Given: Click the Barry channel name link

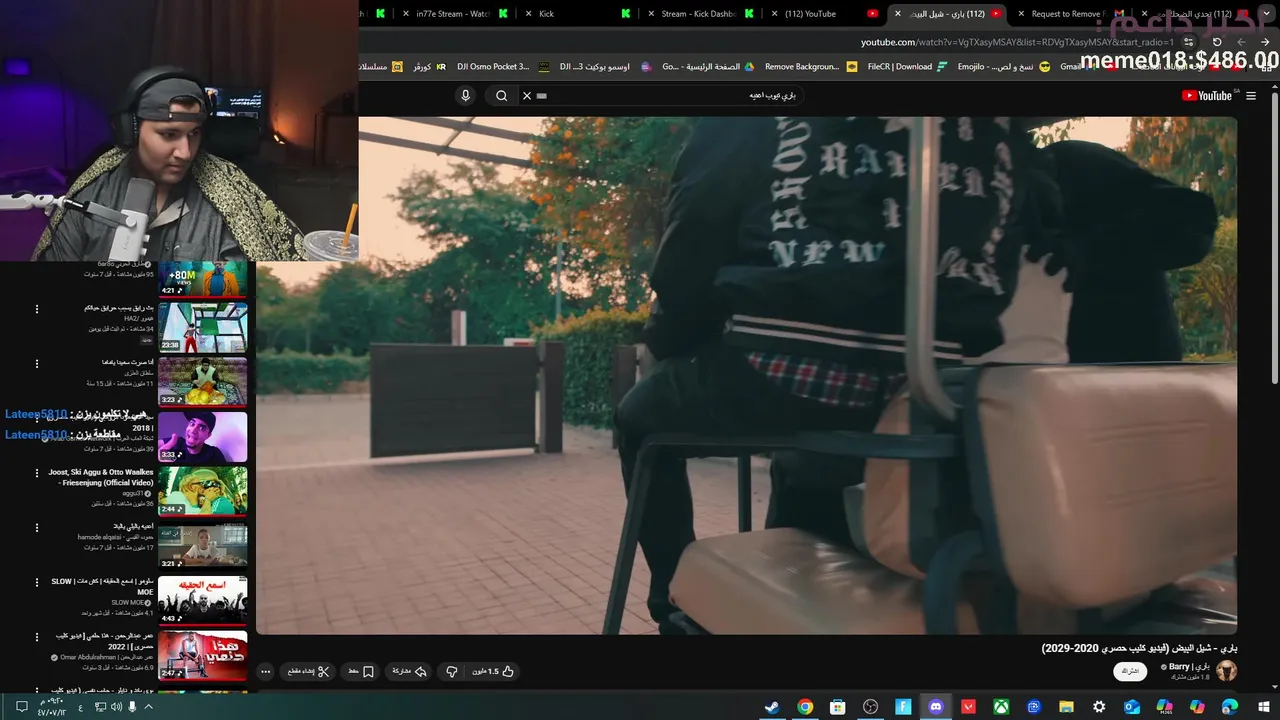Looking at the screenshot, I should 1189,667.
